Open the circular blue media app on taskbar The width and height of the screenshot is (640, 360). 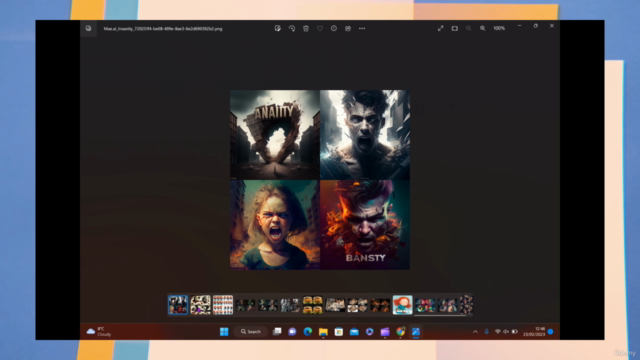(369, 331)
